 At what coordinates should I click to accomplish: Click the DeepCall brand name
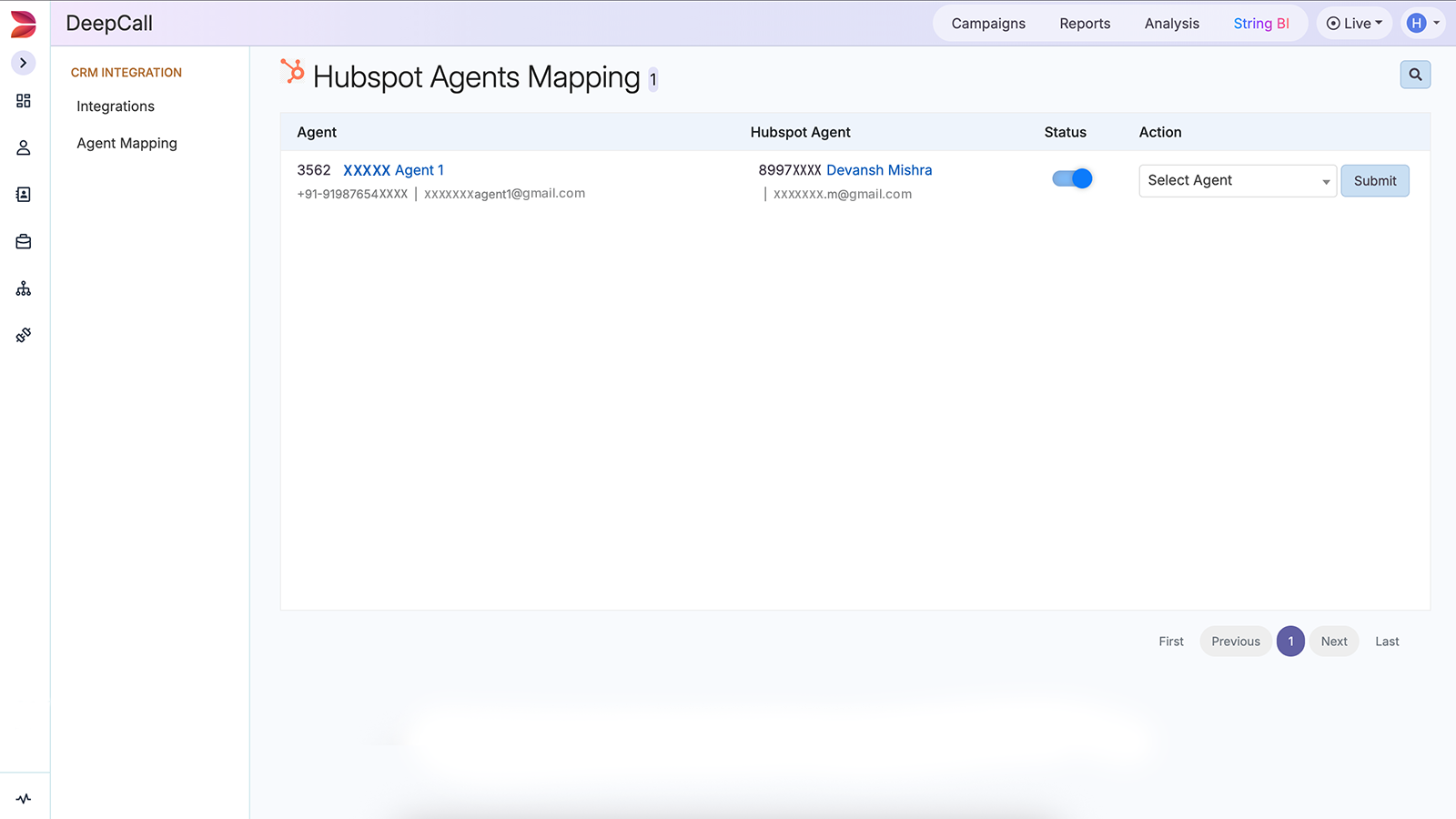109,24
